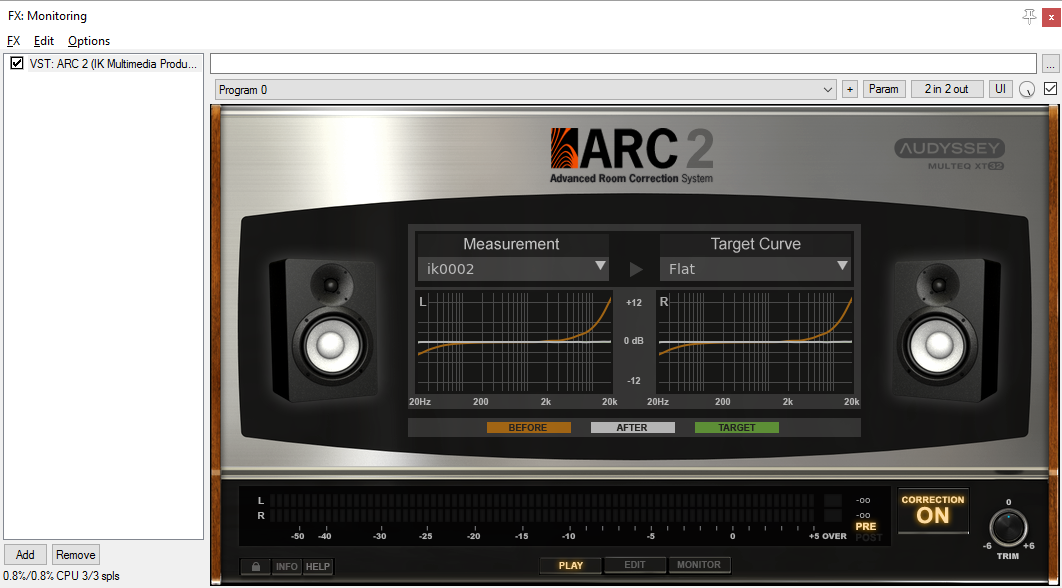Click the FX comment input field
1062x588 pixels.
(x=623, y=64)
